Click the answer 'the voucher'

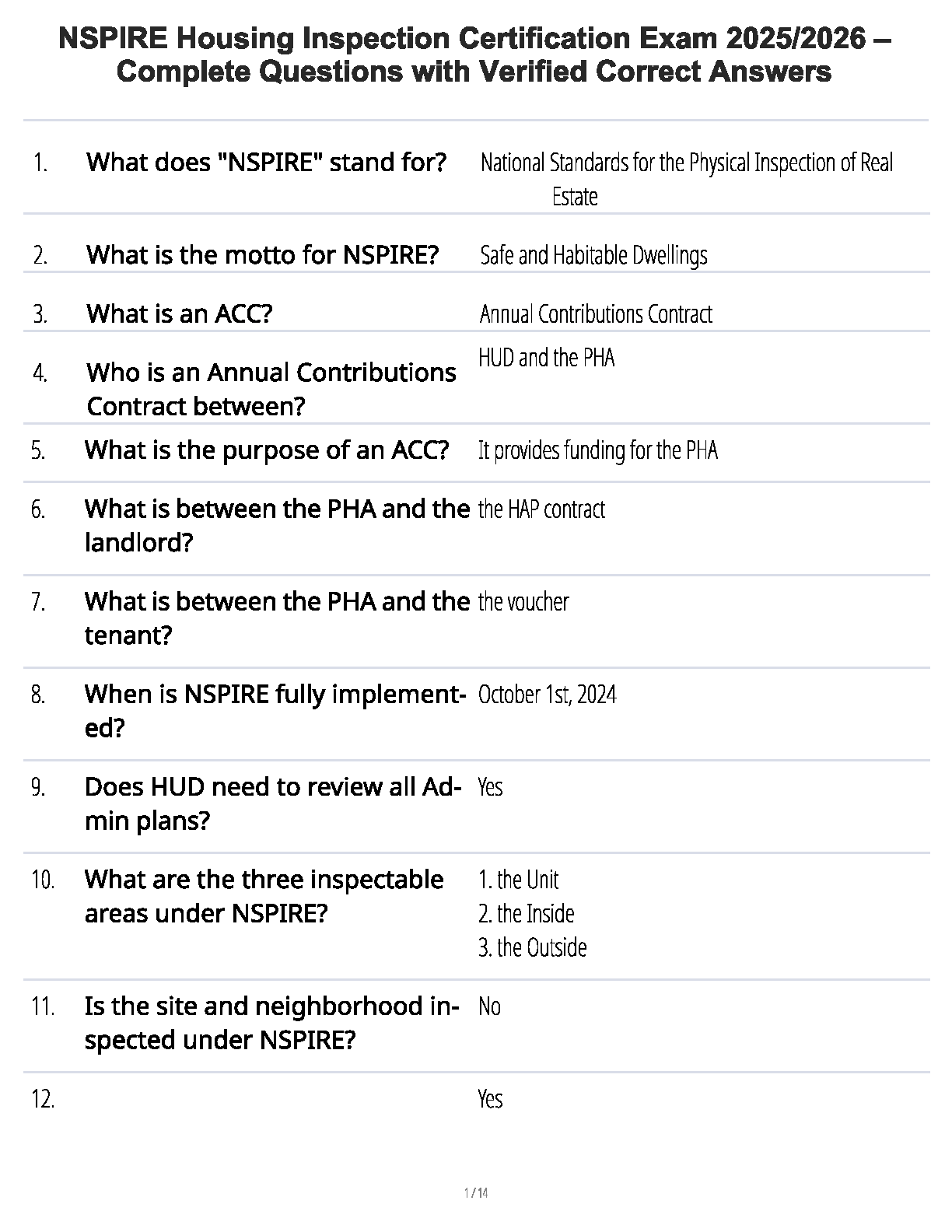coord(523,602)
